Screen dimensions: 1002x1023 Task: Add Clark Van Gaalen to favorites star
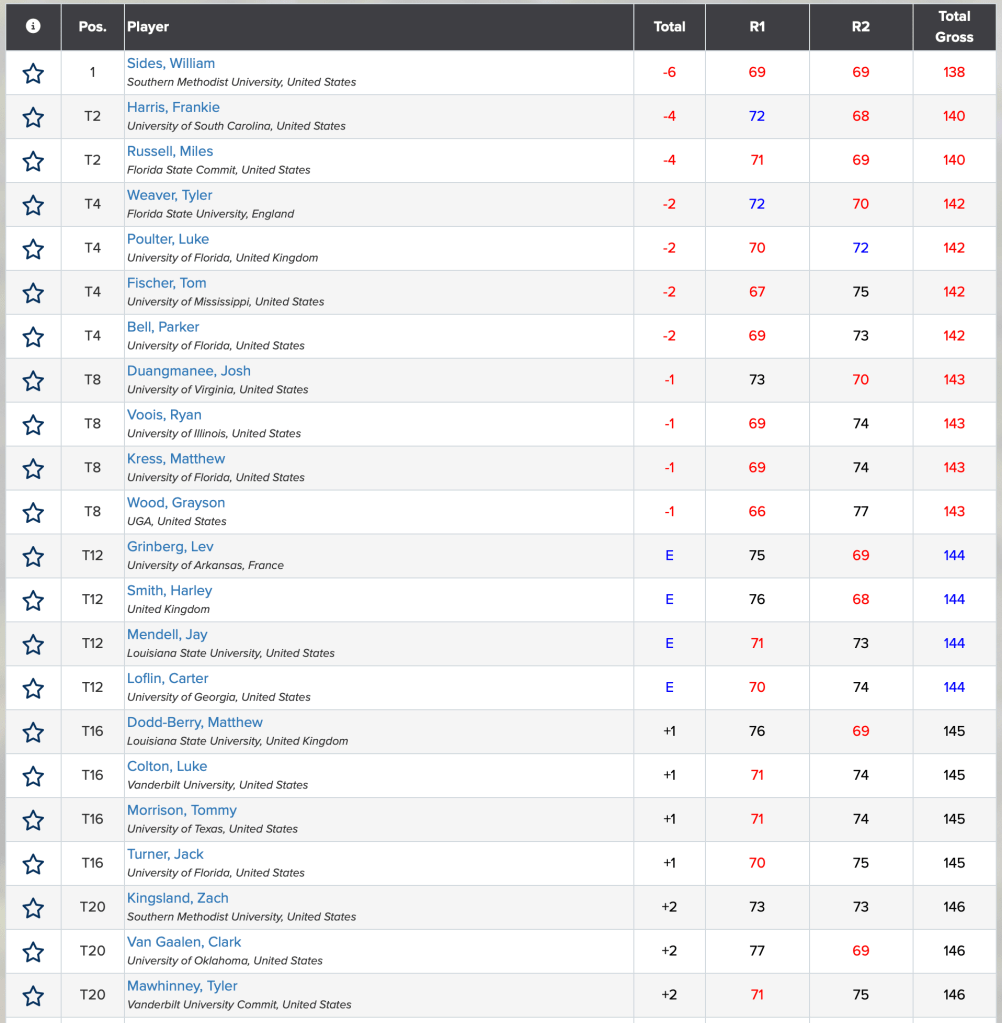point(33,952)
